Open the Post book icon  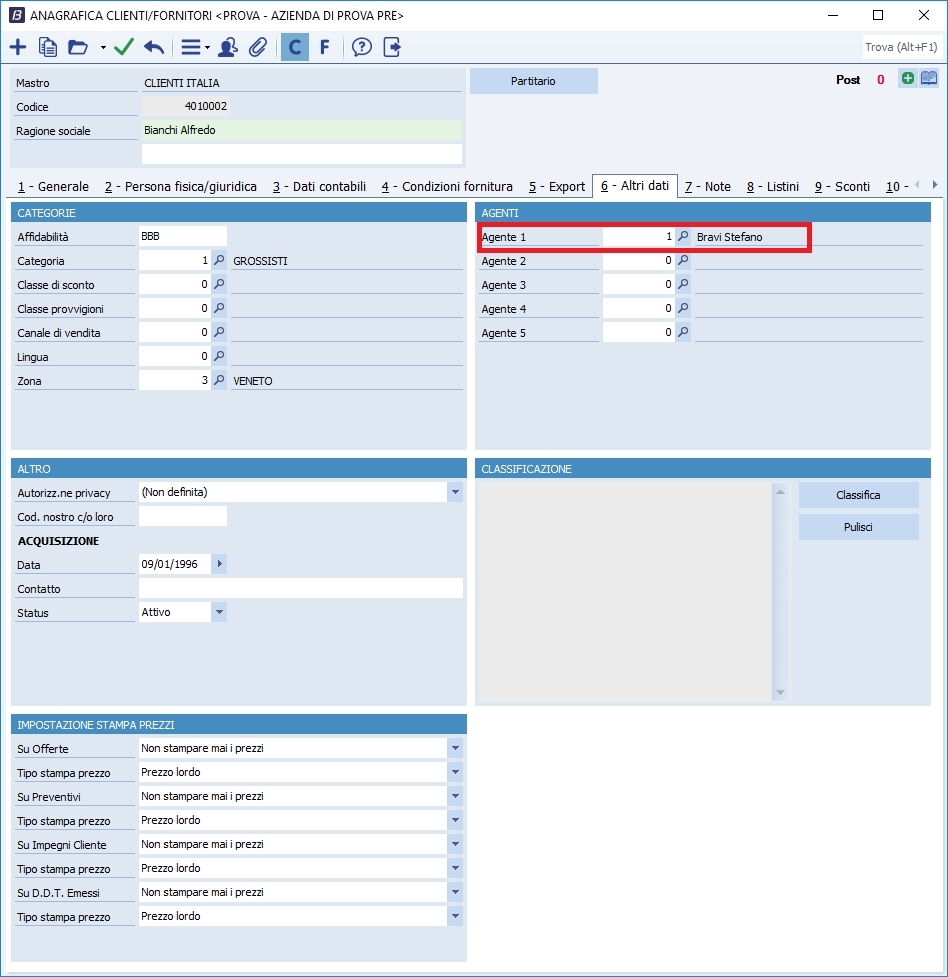[x=929, y=79]
